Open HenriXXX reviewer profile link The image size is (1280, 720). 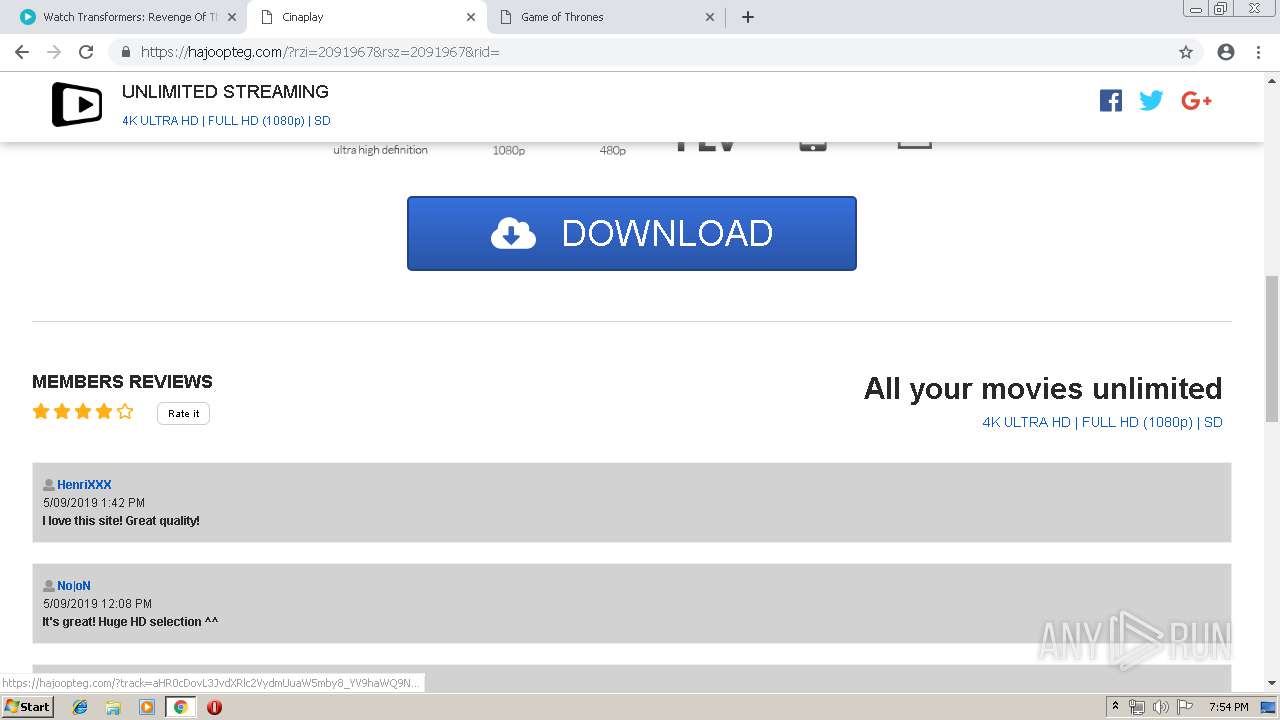coord(84,485)
